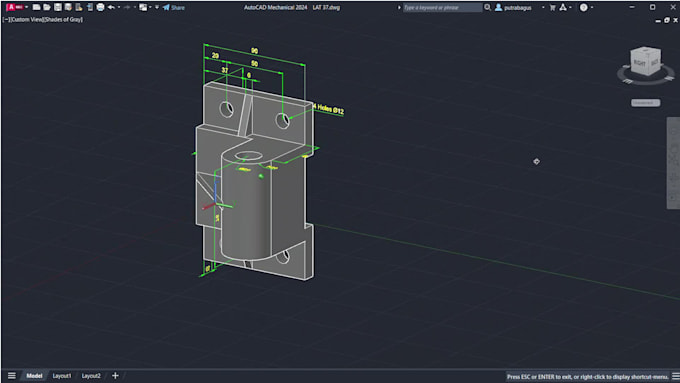Expand the search box arrow
The width and height of the screenshot is (680, 383).
tap(399, 7)
